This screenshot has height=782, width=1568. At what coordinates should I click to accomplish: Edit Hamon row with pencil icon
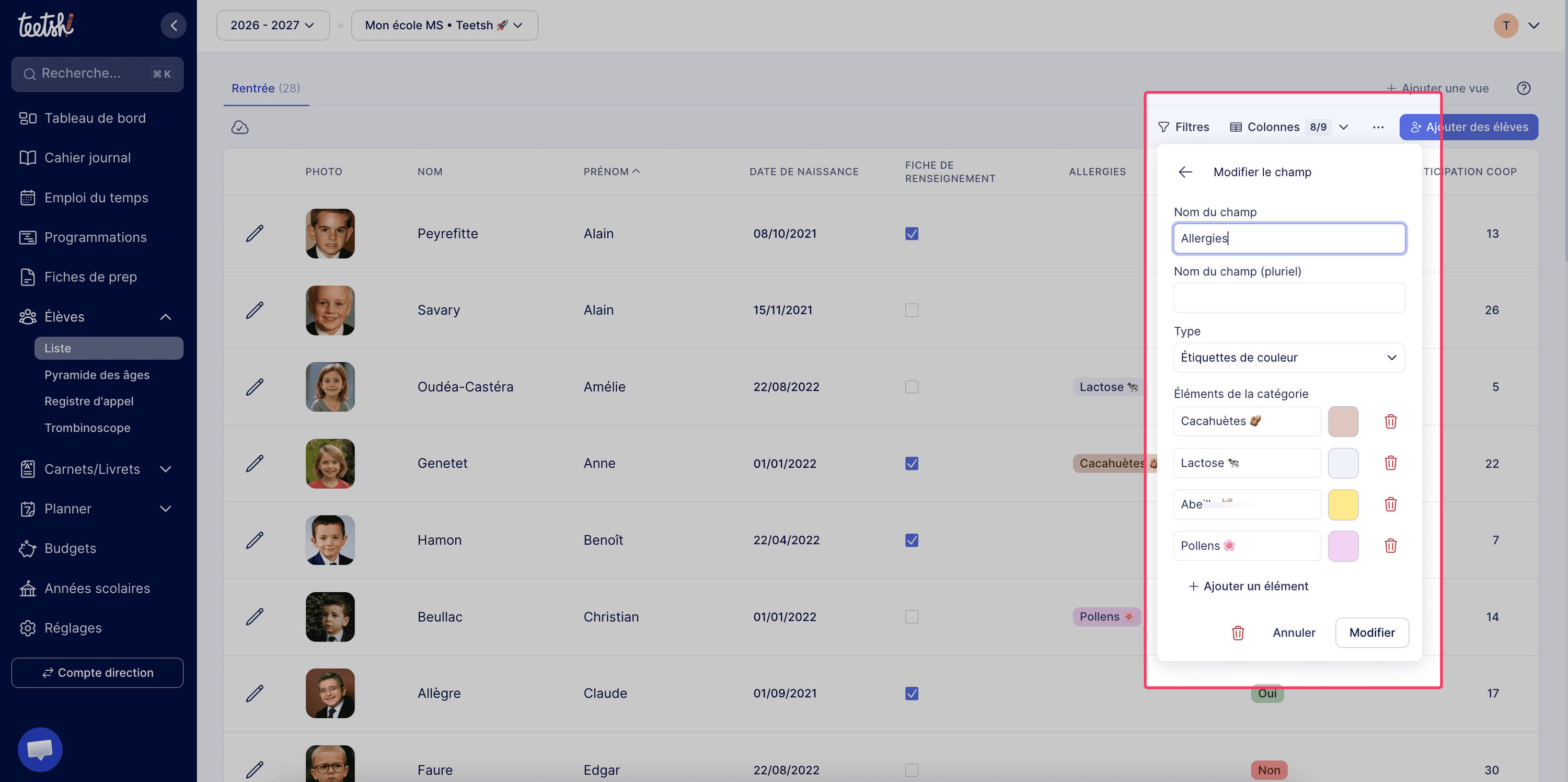point(255,540)
